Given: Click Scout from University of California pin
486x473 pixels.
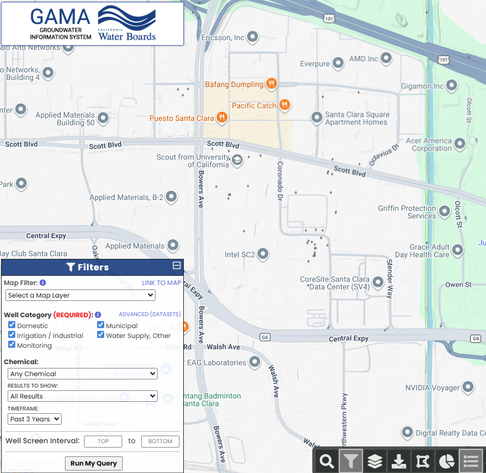Looking at the screenshot, I should point(237,160).
